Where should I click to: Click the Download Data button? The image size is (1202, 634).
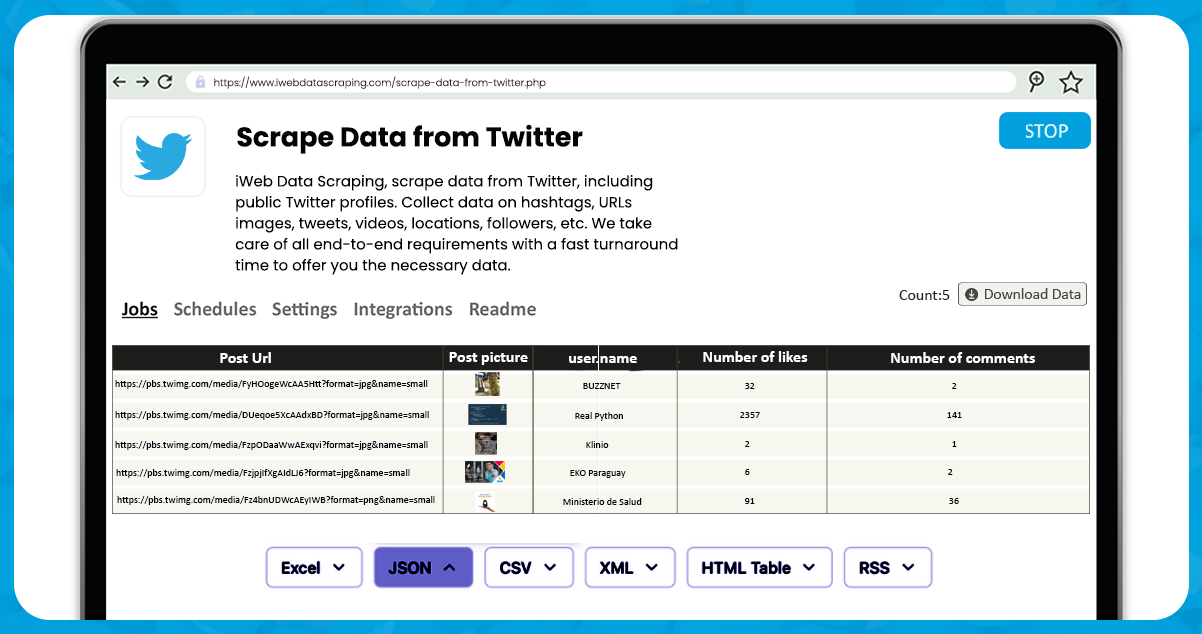(1022, 294)
